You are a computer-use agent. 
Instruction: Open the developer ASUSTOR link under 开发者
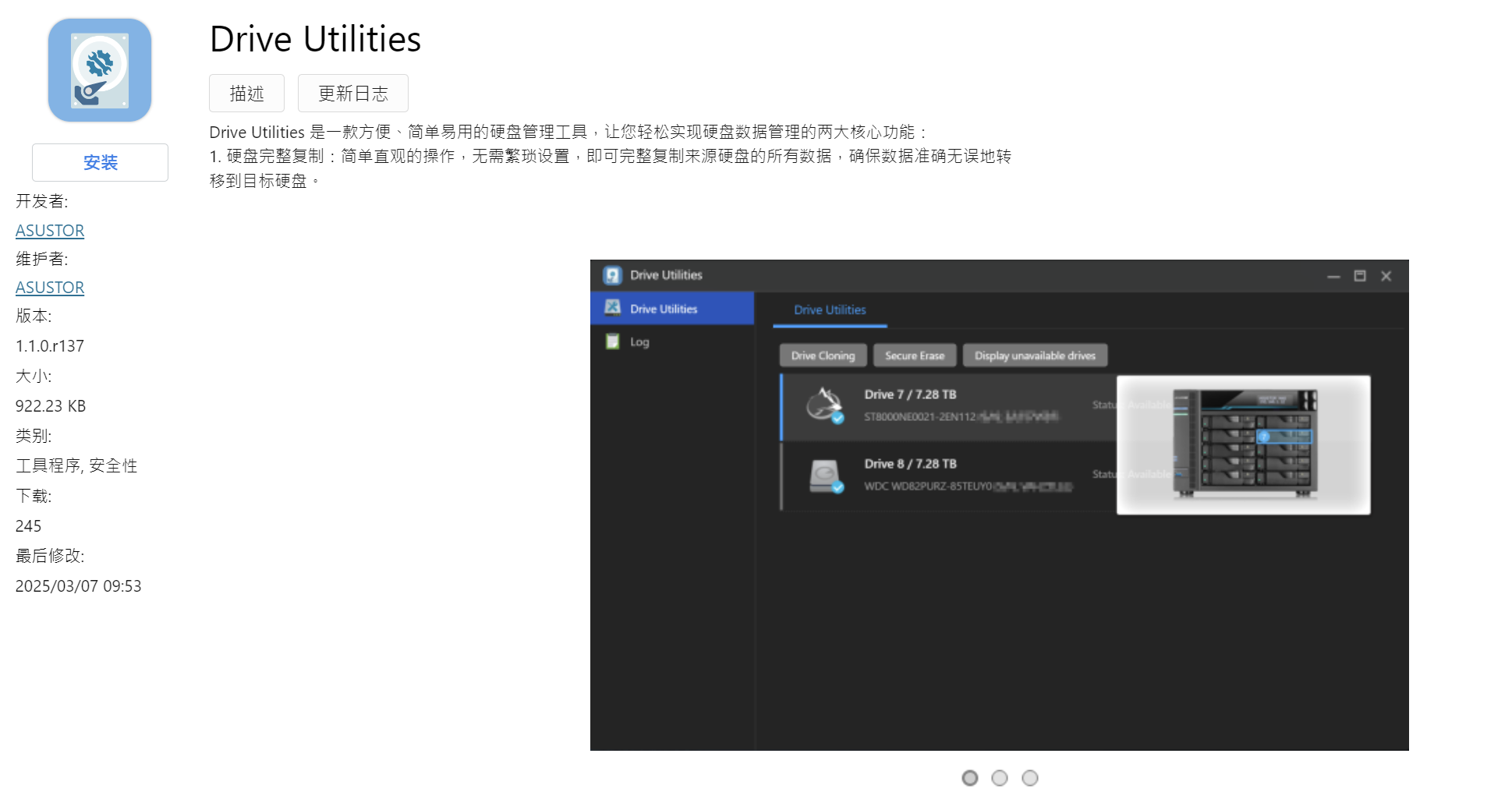(x=50, y=231)
